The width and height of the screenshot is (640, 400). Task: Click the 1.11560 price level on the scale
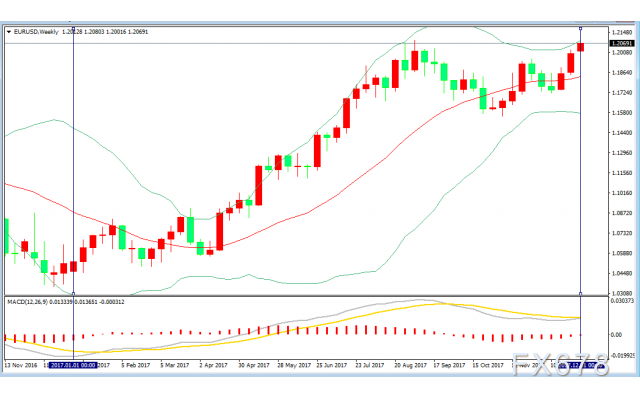(622, 173)
